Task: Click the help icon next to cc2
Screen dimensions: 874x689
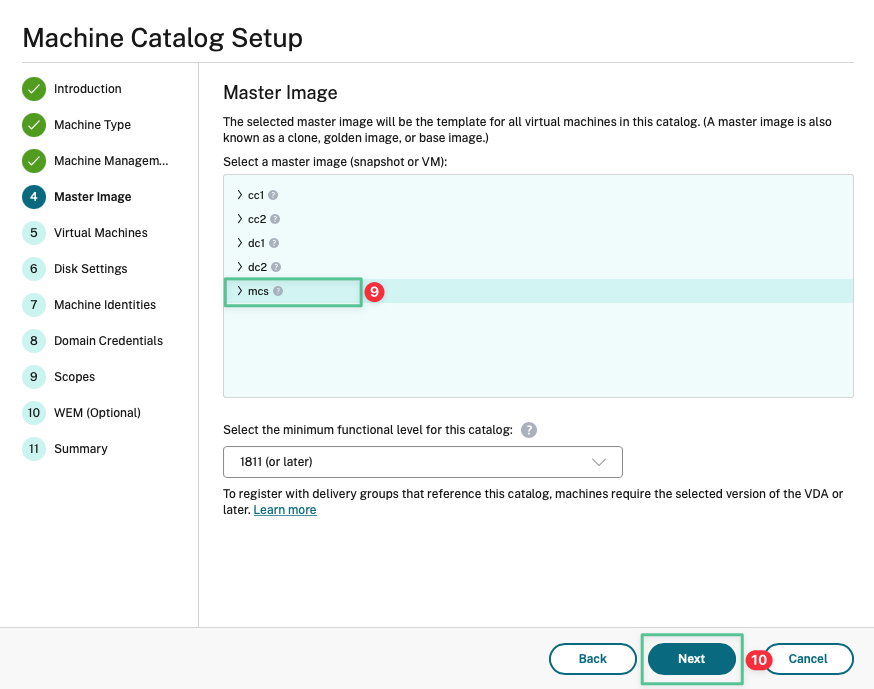Action: click(275, 219)
